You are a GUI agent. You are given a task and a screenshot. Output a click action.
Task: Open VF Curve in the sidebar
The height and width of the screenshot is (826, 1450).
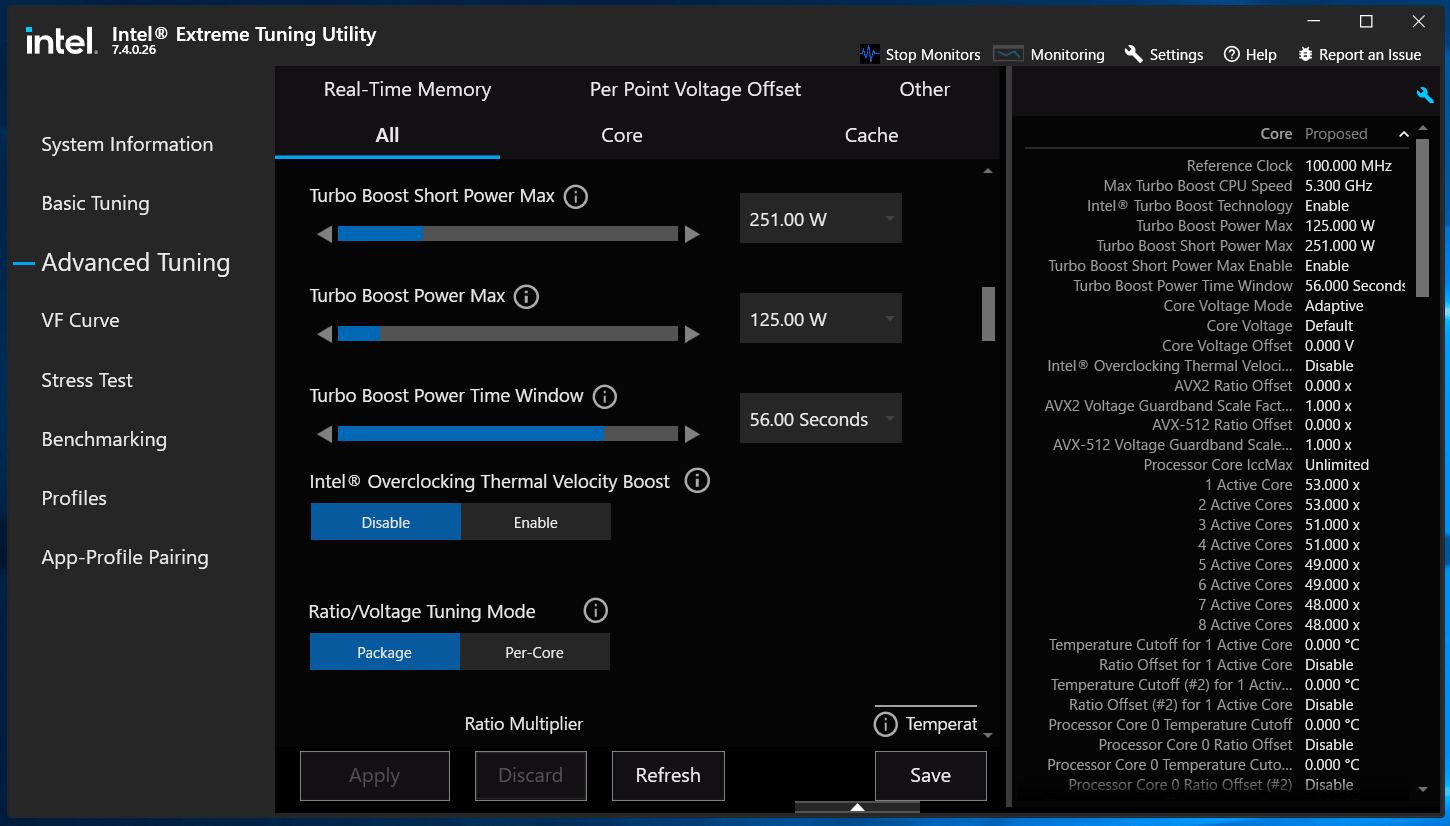coord(80,320)
